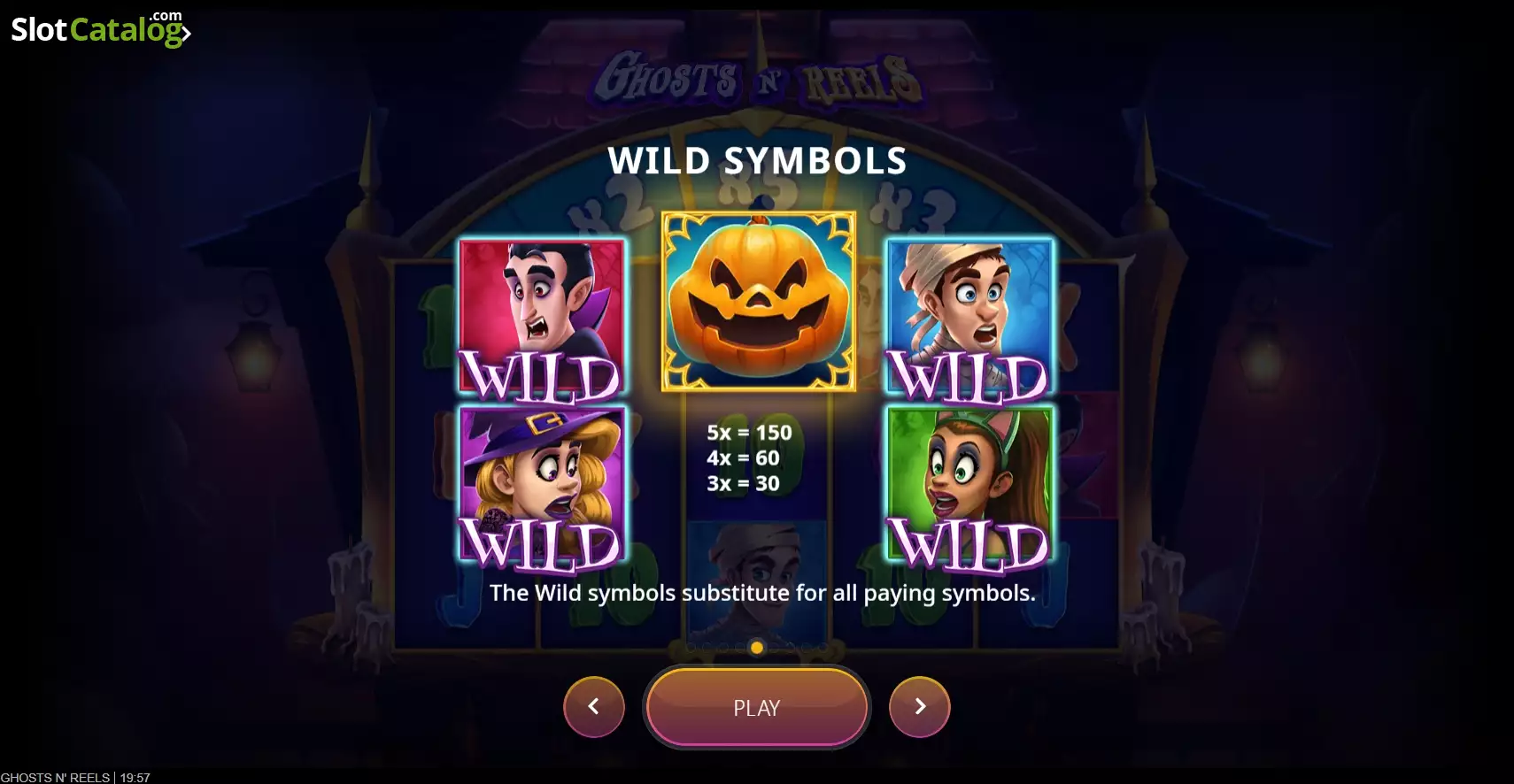Screen dimensions: 1514x784
Task: Click the Ghosts N' Reels title logo
Action: pos(759,80)
